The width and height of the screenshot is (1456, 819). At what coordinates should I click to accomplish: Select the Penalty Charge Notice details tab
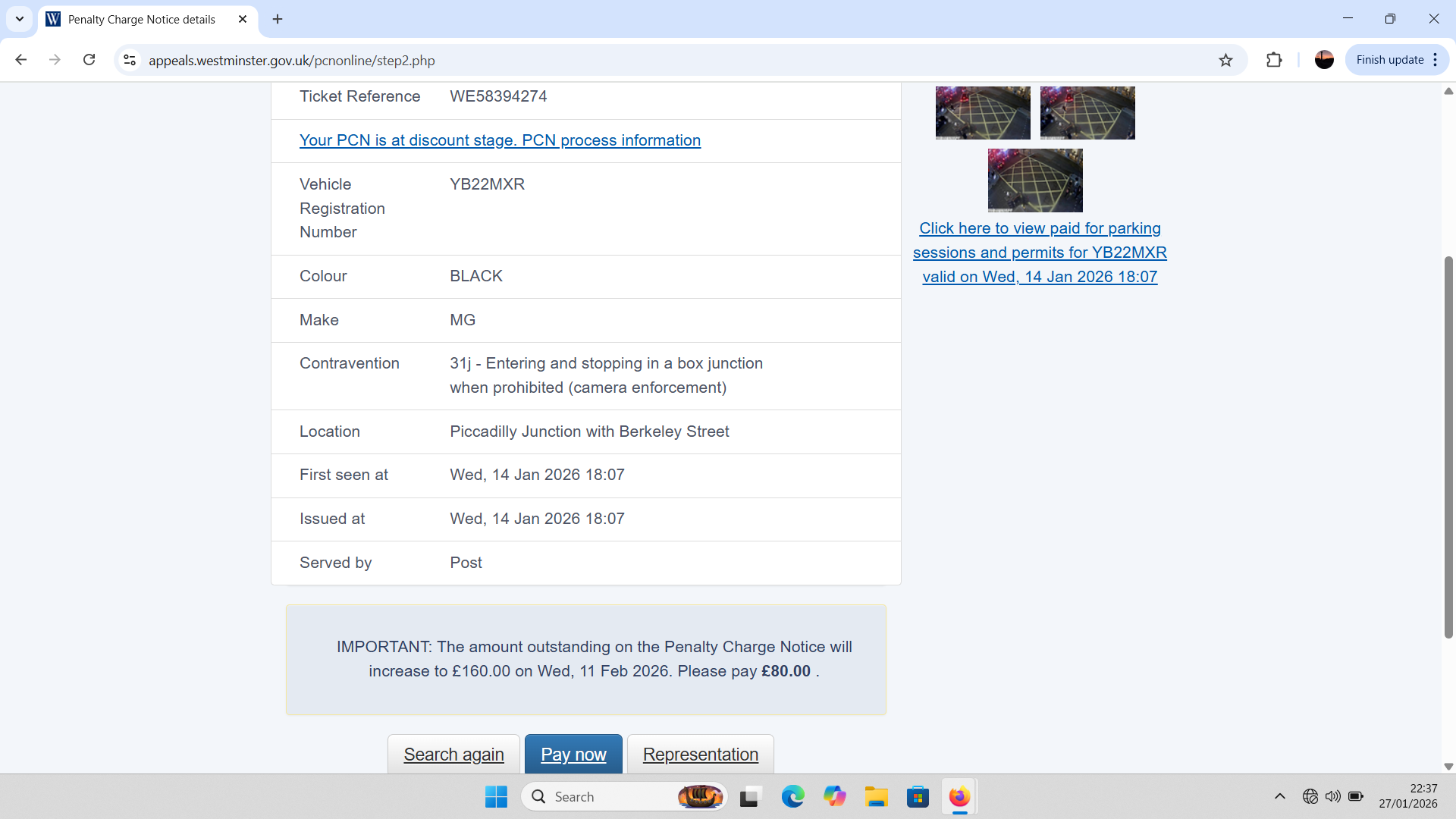tap(142, 19)
